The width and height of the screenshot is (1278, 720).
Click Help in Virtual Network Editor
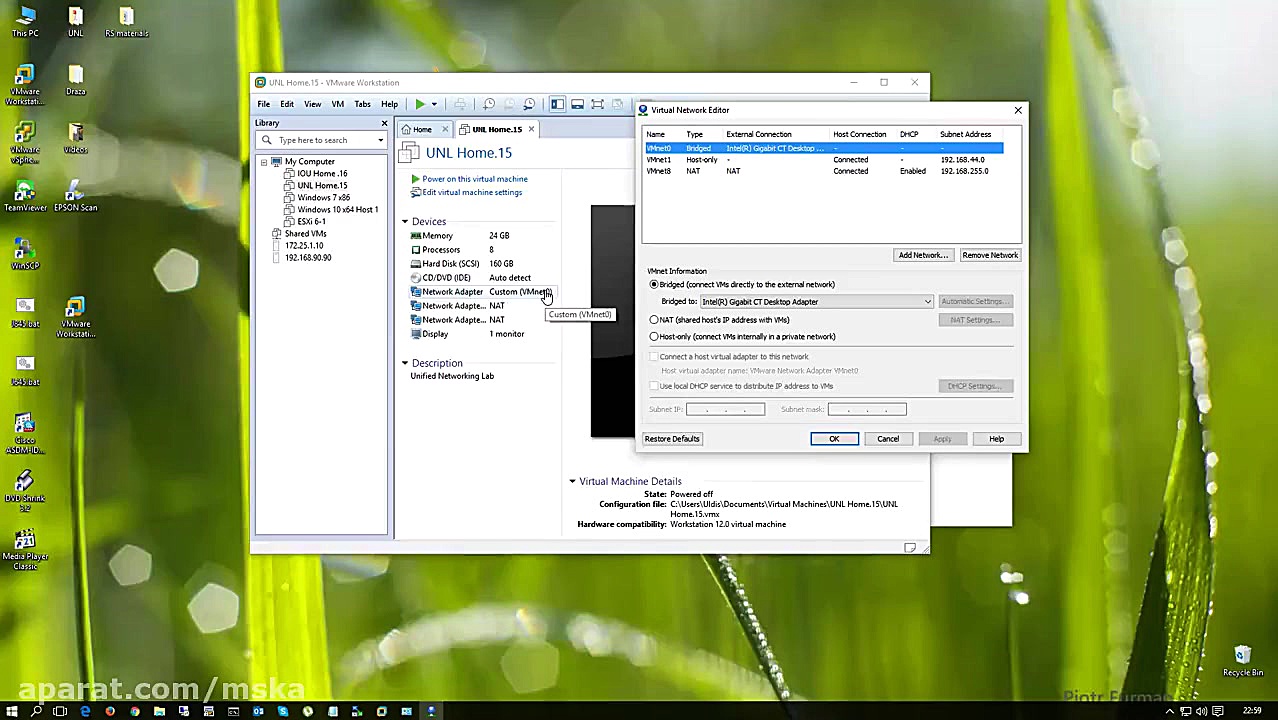click(996, 439)
